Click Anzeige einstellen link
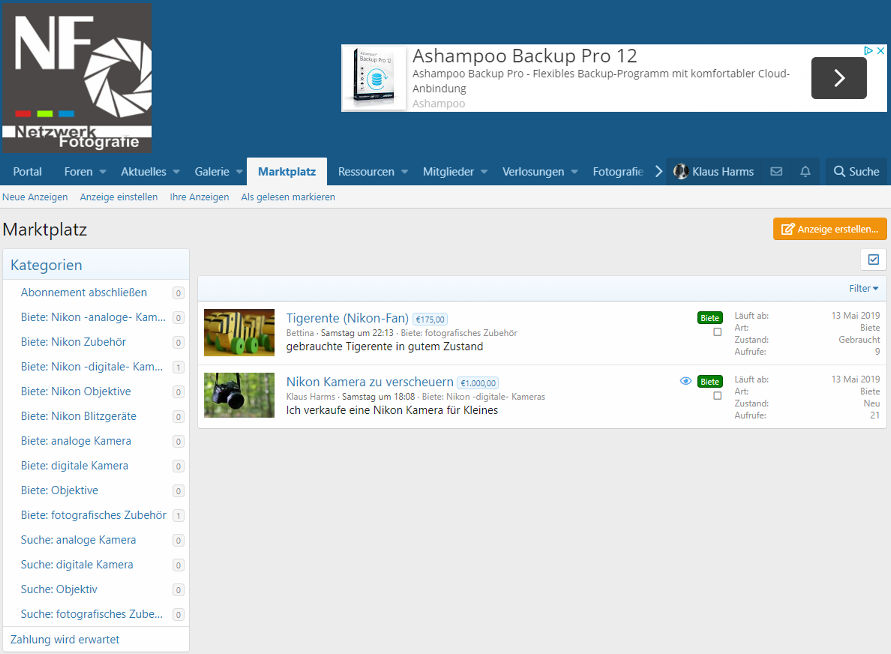891x654 pixels. (119, 197)
